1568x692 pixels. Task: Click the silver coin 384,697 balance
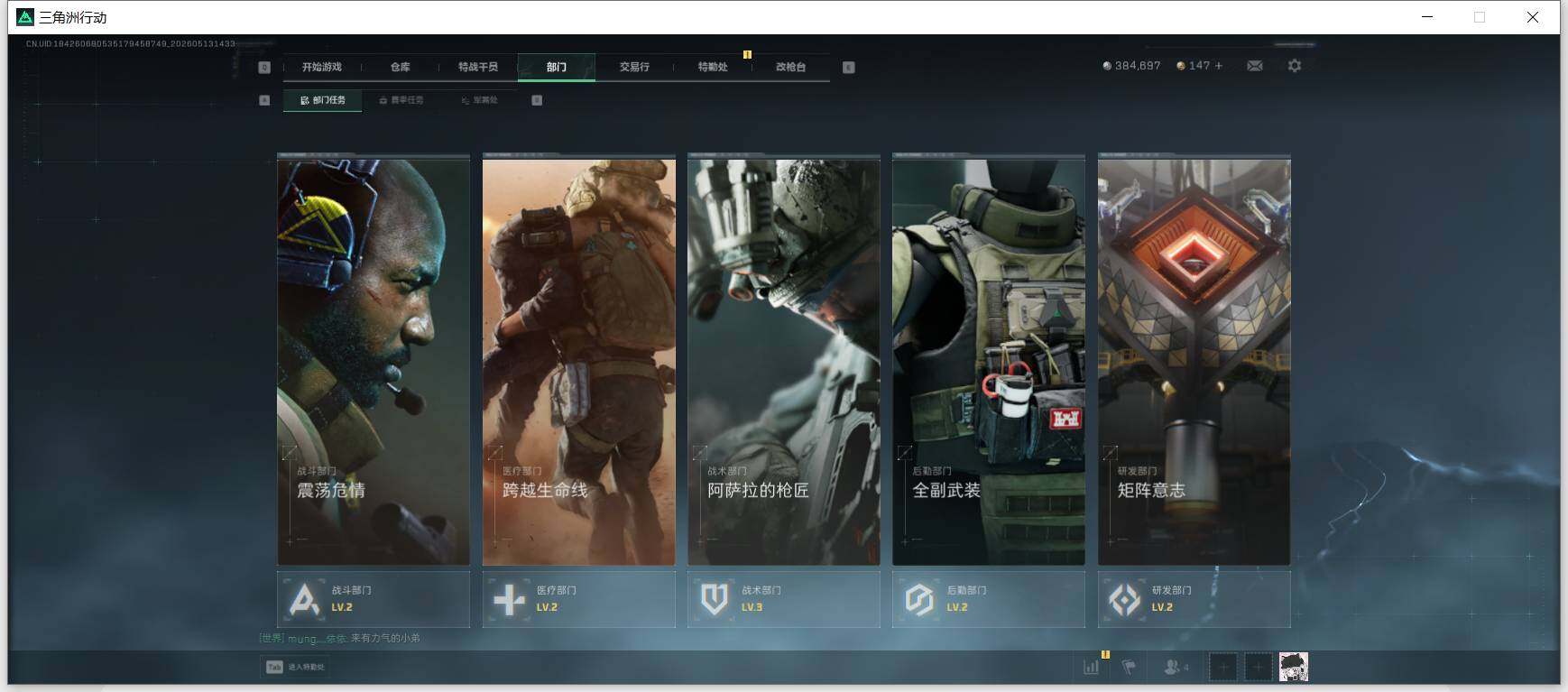pyautogui.click(x=1131, y=66)
